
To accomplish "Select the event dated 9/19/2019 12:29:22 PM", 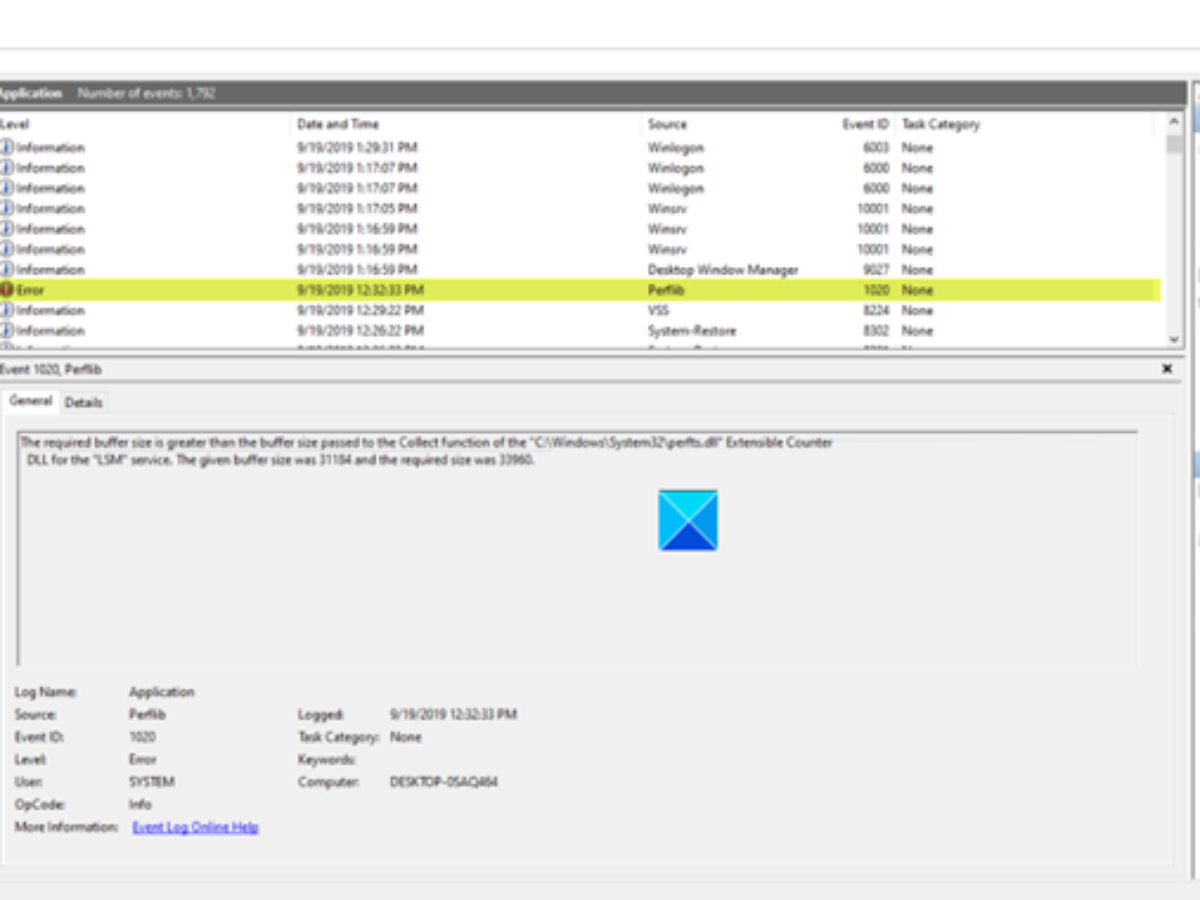I will click(360, 310).
